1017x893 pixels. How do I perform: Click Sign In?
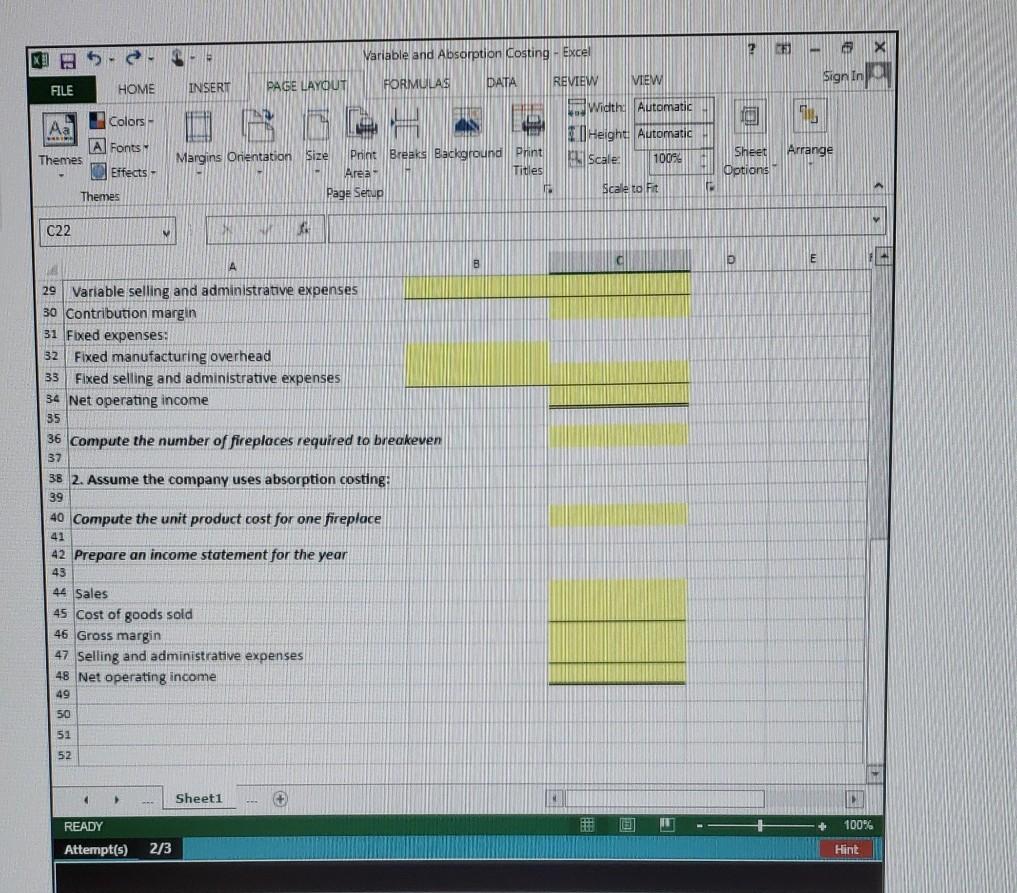(845, 75)
